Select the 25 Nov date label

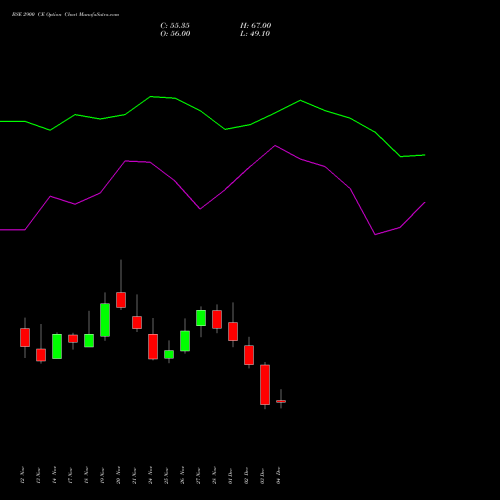pos(166,475)
